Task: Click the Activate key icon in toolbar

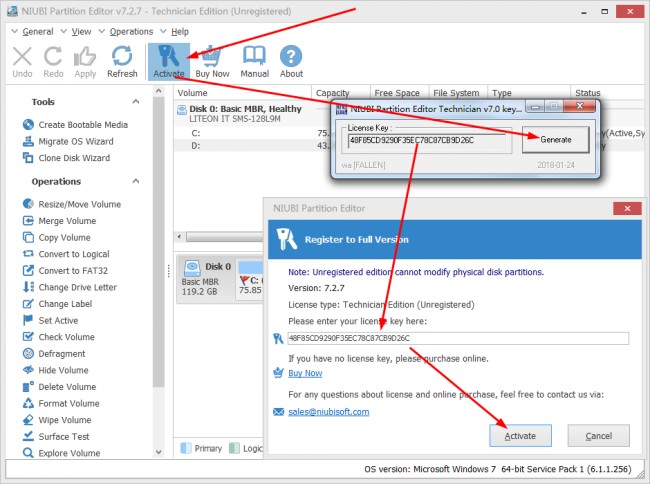Action: click(x=169, y=62)
